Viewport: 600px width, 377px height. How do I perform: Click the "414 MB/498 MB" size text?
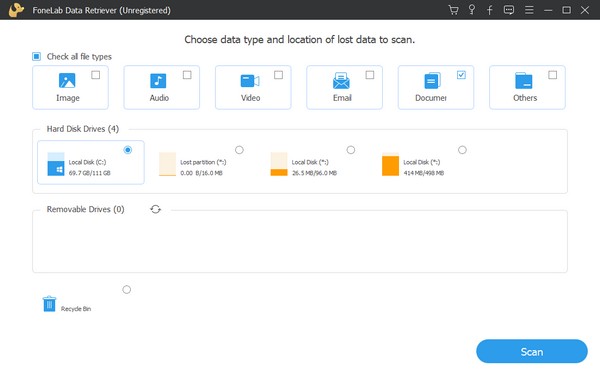(x=424, y=173)
